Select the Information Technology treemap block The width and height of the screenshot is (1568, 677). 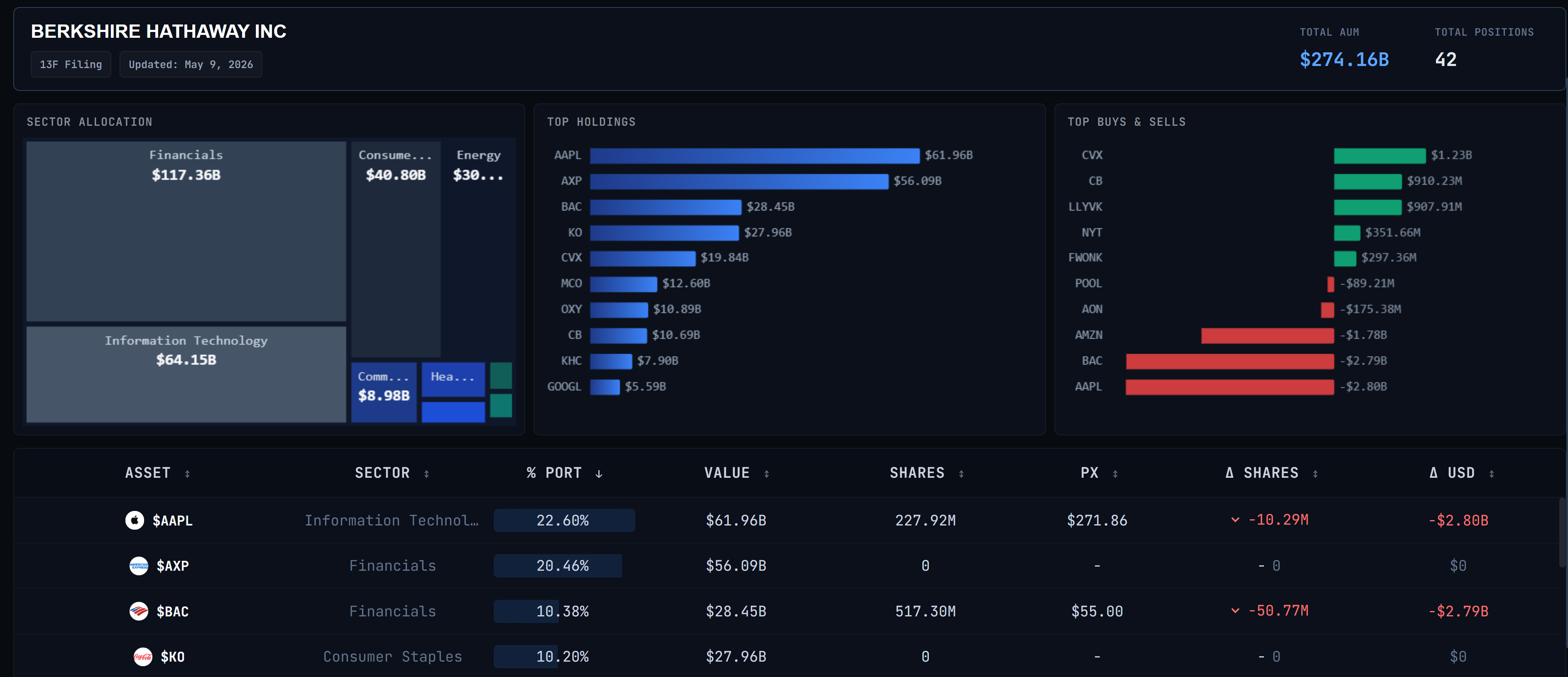[186, 374]
